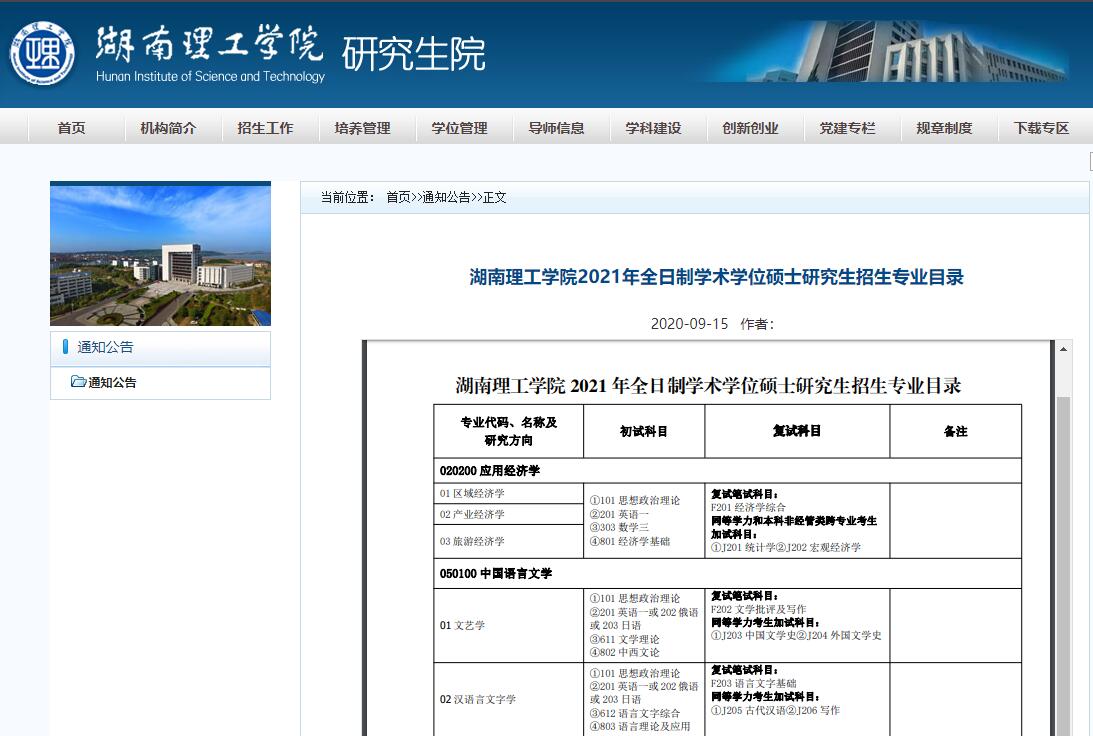Open the 学科建设 menu
Screen dimensions: 1093x736
coord(653,128)
